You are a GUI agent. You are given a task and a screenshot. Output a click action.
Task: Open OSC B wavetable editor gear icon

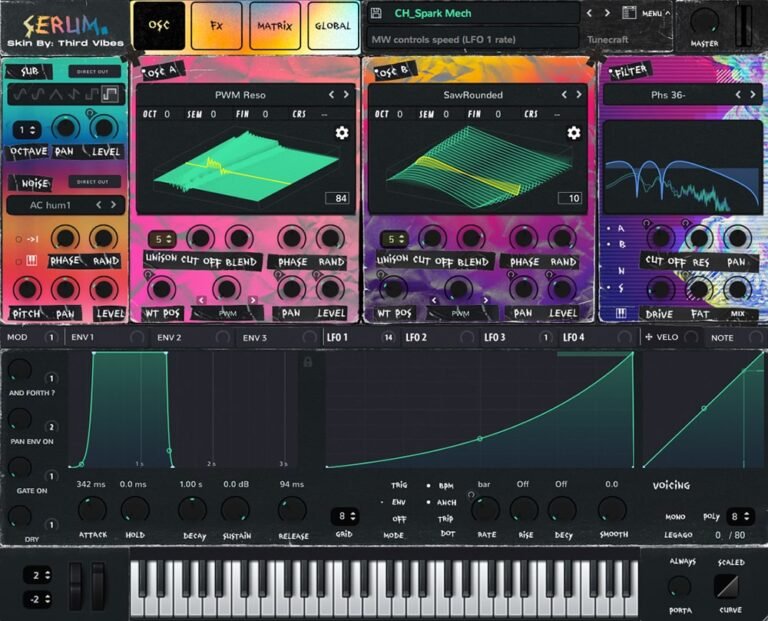574,133
